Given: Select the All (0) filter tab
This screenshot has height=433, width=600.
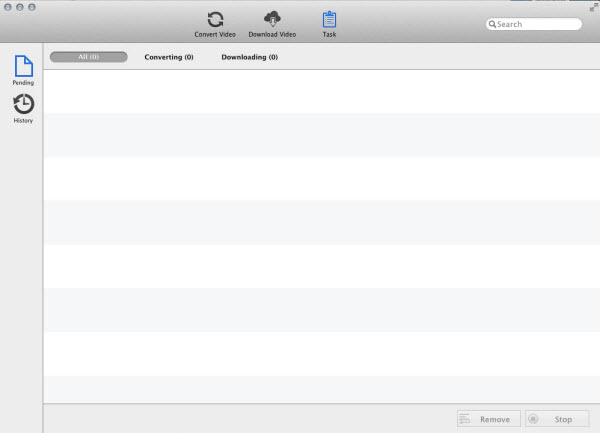Looking at the screenshot, I should pos(88,57).
